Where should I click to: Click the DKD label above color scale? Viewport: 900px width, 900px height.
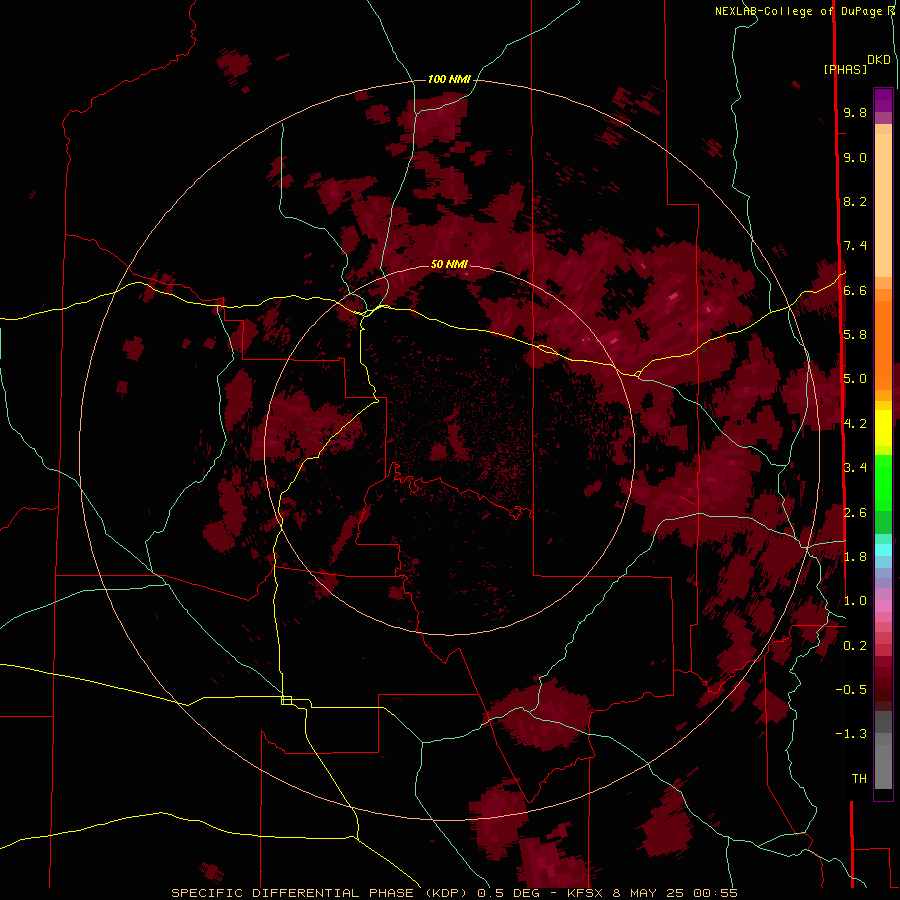click(x=879, y=60)
